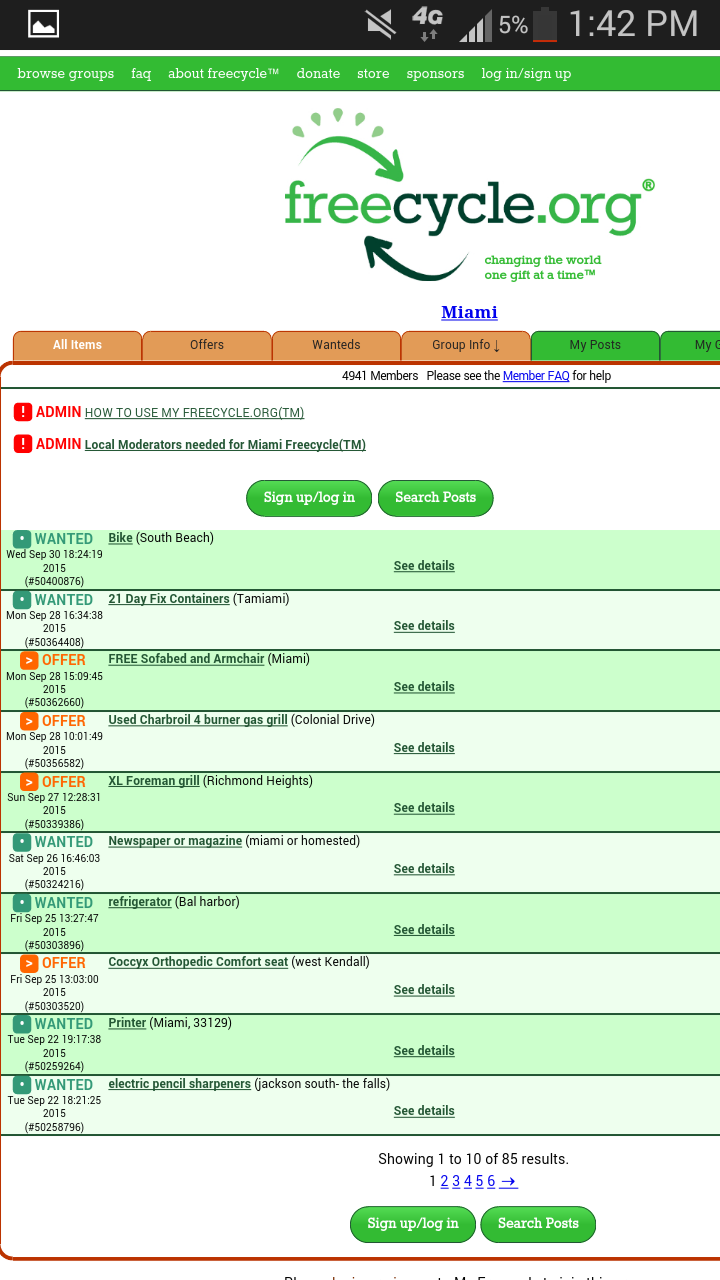
Task: See details for FREE Sofabed and Armchair
Action: coord(424,687)
